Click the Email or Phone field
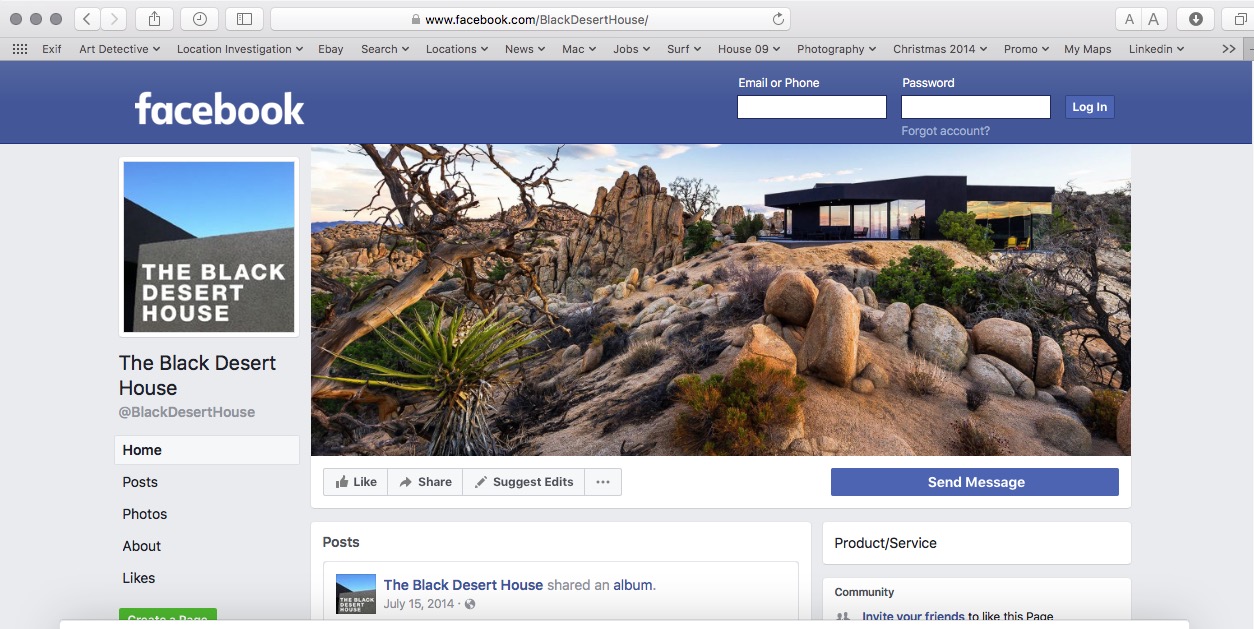The height and width of the screenshot is (629, 1254). click(x=811, y=107)
